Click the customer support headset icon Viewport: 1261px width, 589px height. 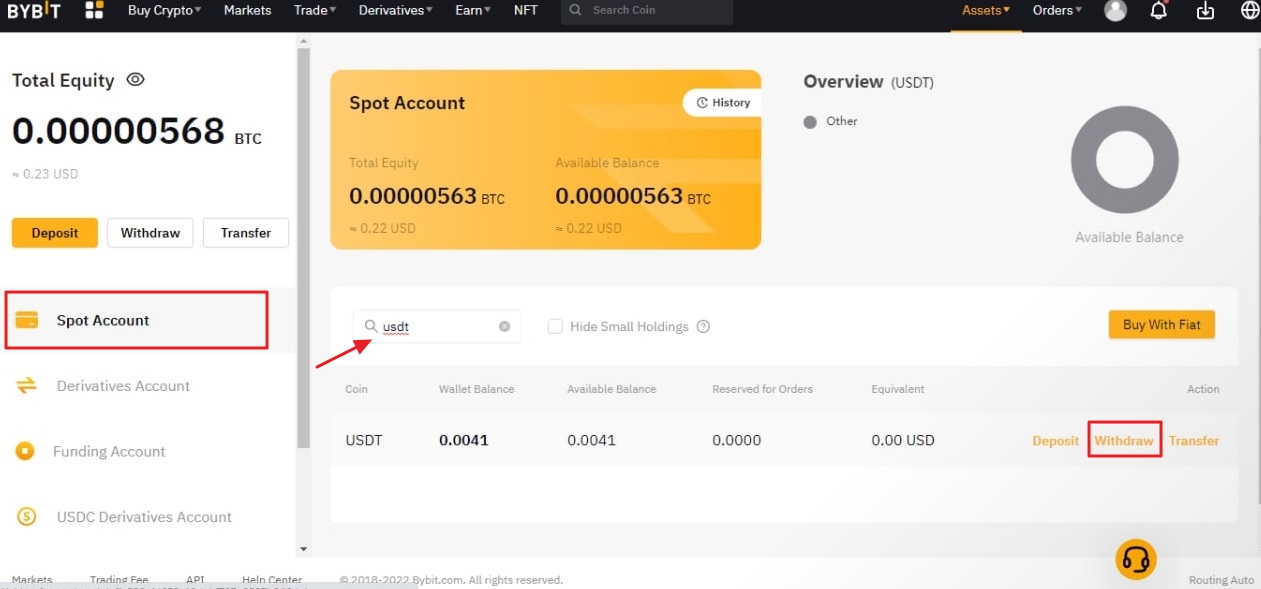(1136, 560)
